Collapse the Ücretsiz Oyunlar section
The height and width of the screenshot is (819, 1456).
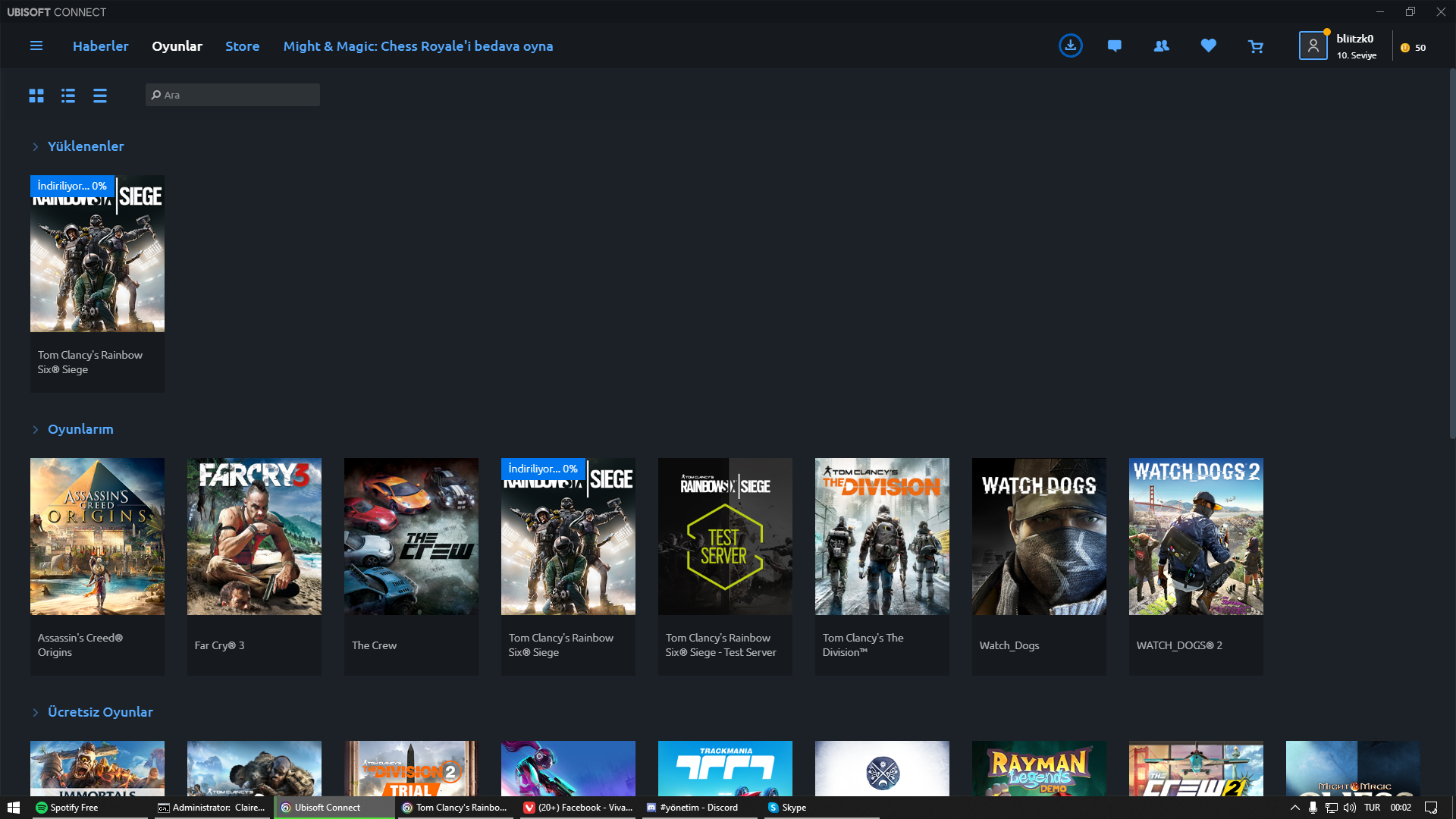click(36, 713)
